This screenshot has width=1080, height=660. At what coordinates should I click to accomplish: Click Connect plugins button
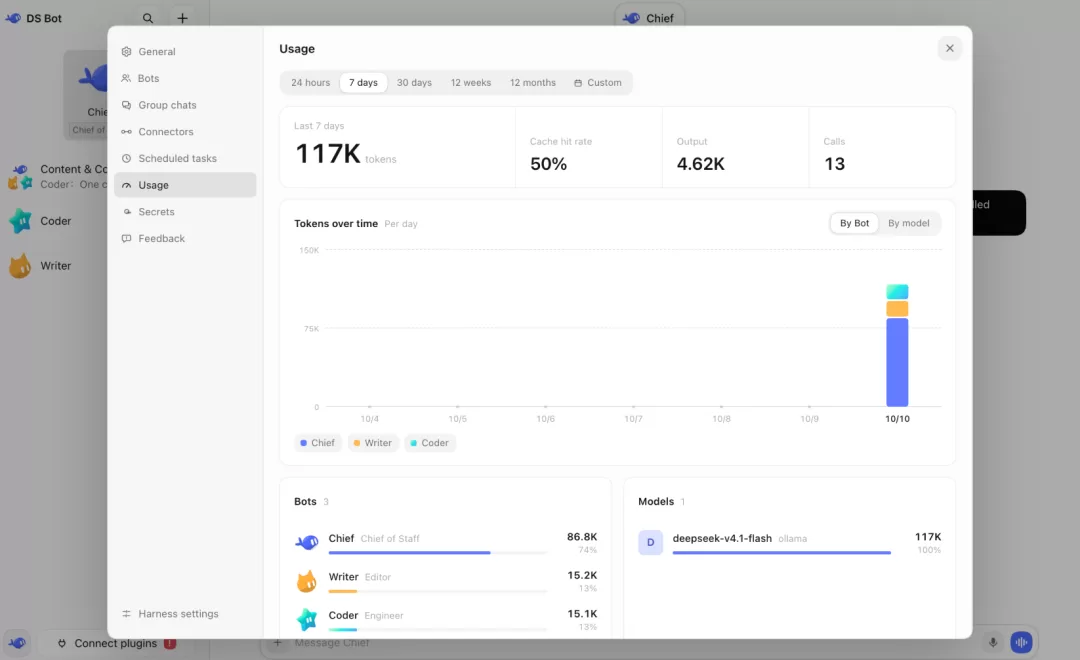[x=117, y=643]
